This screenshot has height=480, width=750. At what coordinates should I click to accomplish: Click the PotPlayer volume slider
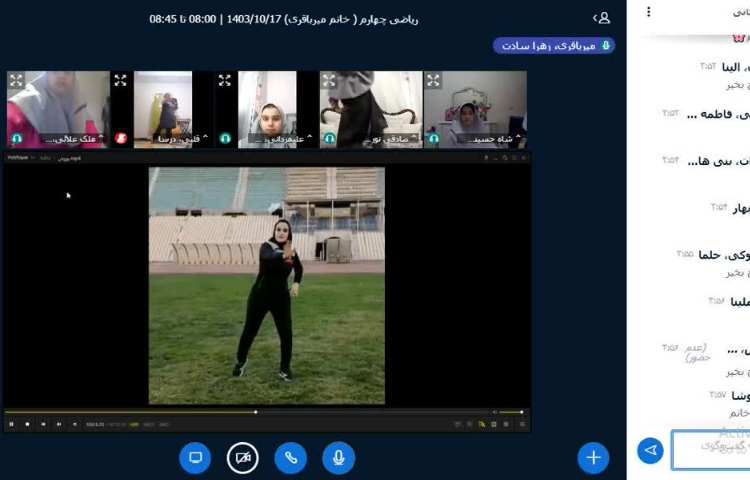(511, 412)
